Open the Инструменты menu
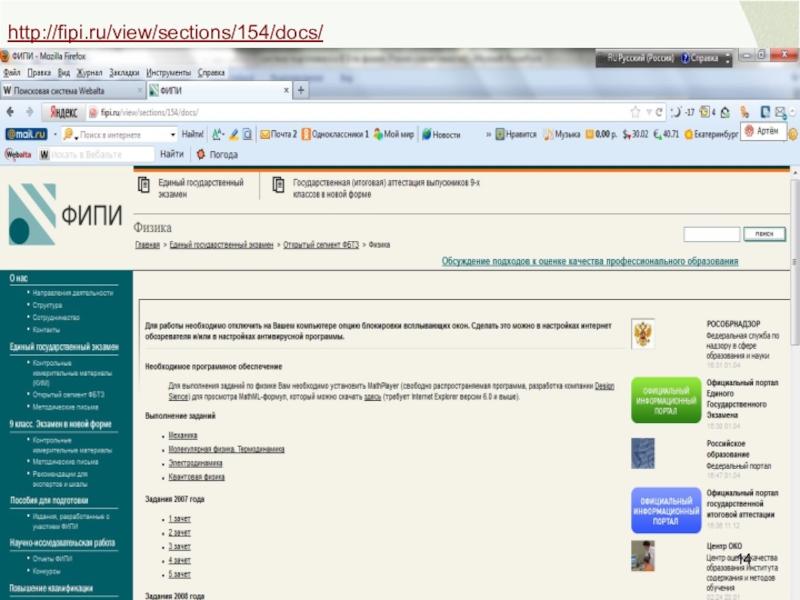The height and width of the screenshot is (600, 800). click(168, 72)
